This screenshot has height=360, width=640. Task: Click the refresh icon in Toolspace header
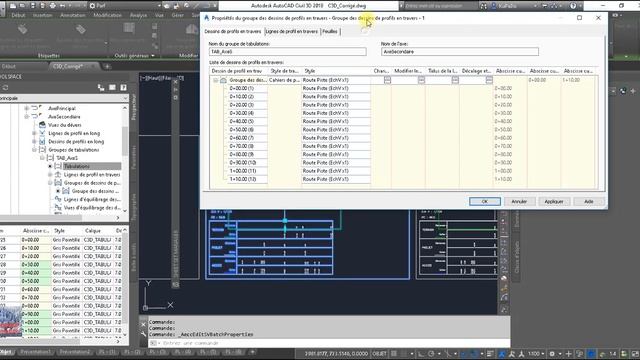pos(5,87)
